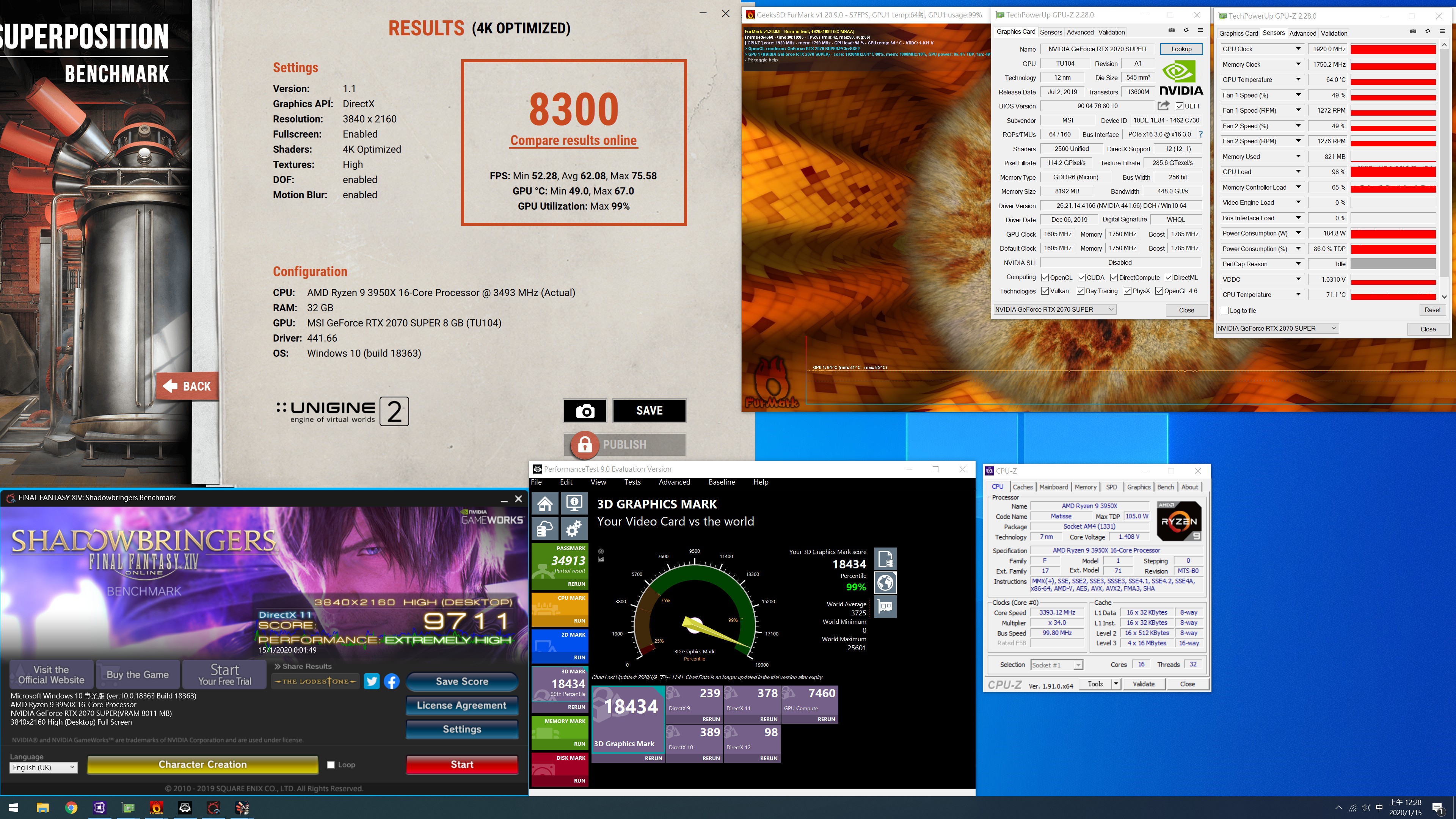Image resolution: width=1456 pixels, height=819 pixels.
Task: Click BIOS share/export arrow icon in GPU-Z
Action: coord(1163,106)
